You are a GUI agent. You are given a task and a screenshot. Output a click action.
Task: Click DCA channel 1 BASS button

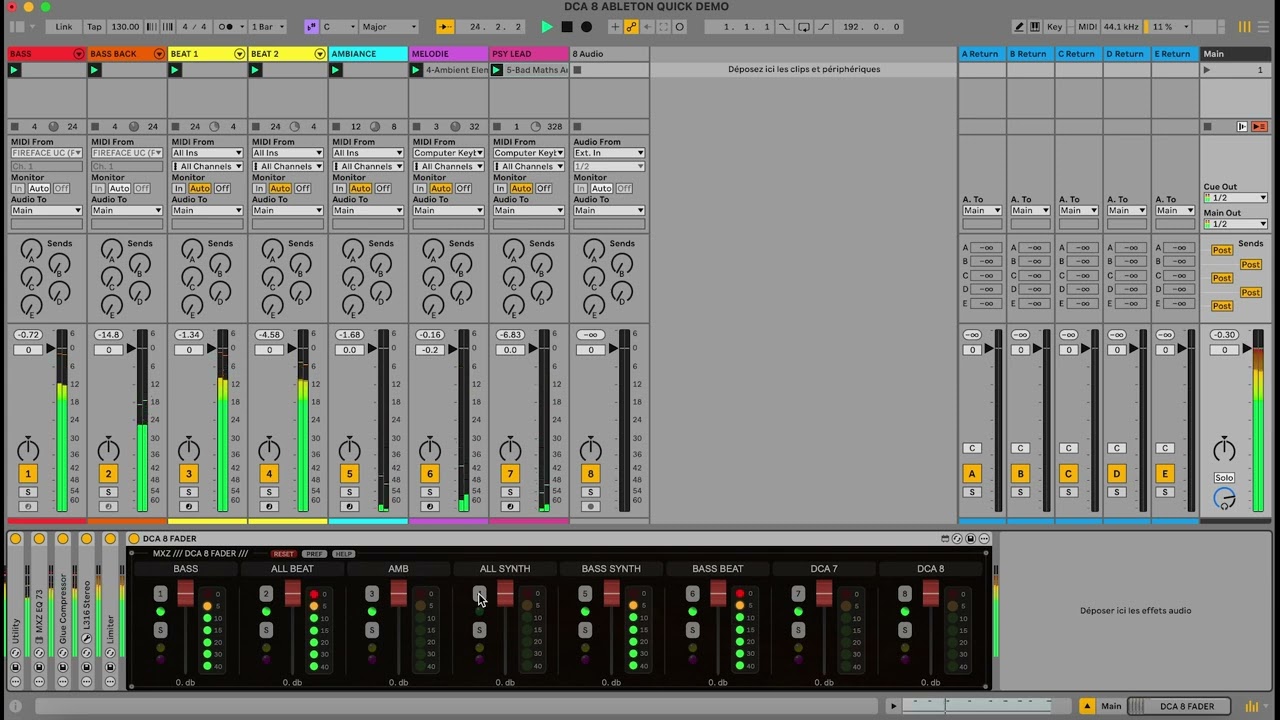160,594
